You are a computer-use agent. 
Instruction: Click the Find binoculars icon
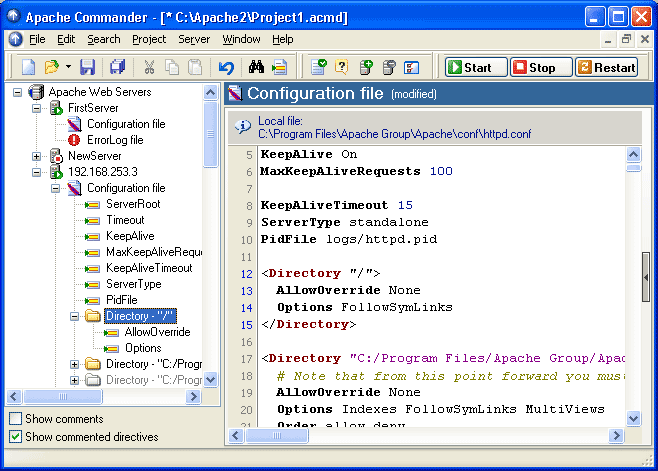coord(256,67)
